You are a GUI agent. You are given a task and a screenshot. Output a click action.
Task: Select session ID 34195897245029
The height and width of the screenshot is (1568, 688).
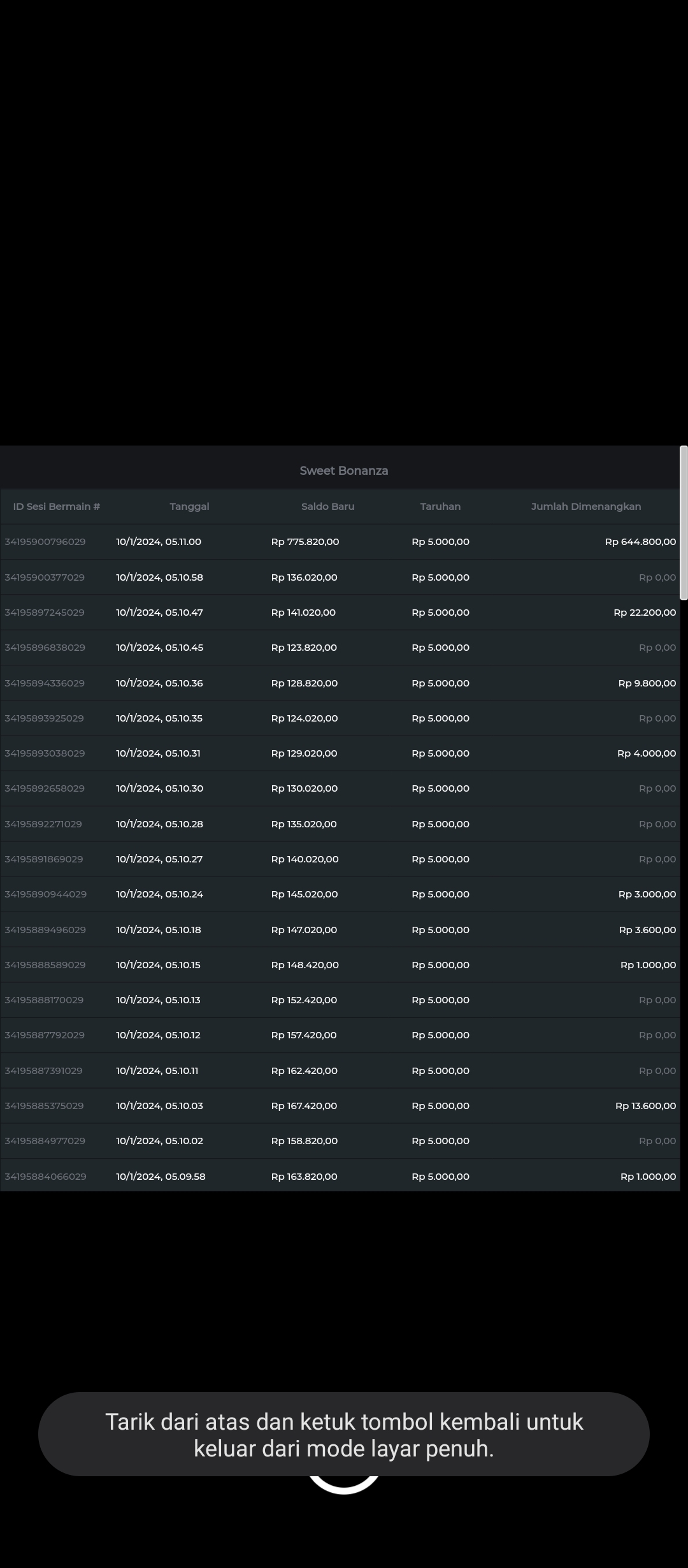pos(45,613)
